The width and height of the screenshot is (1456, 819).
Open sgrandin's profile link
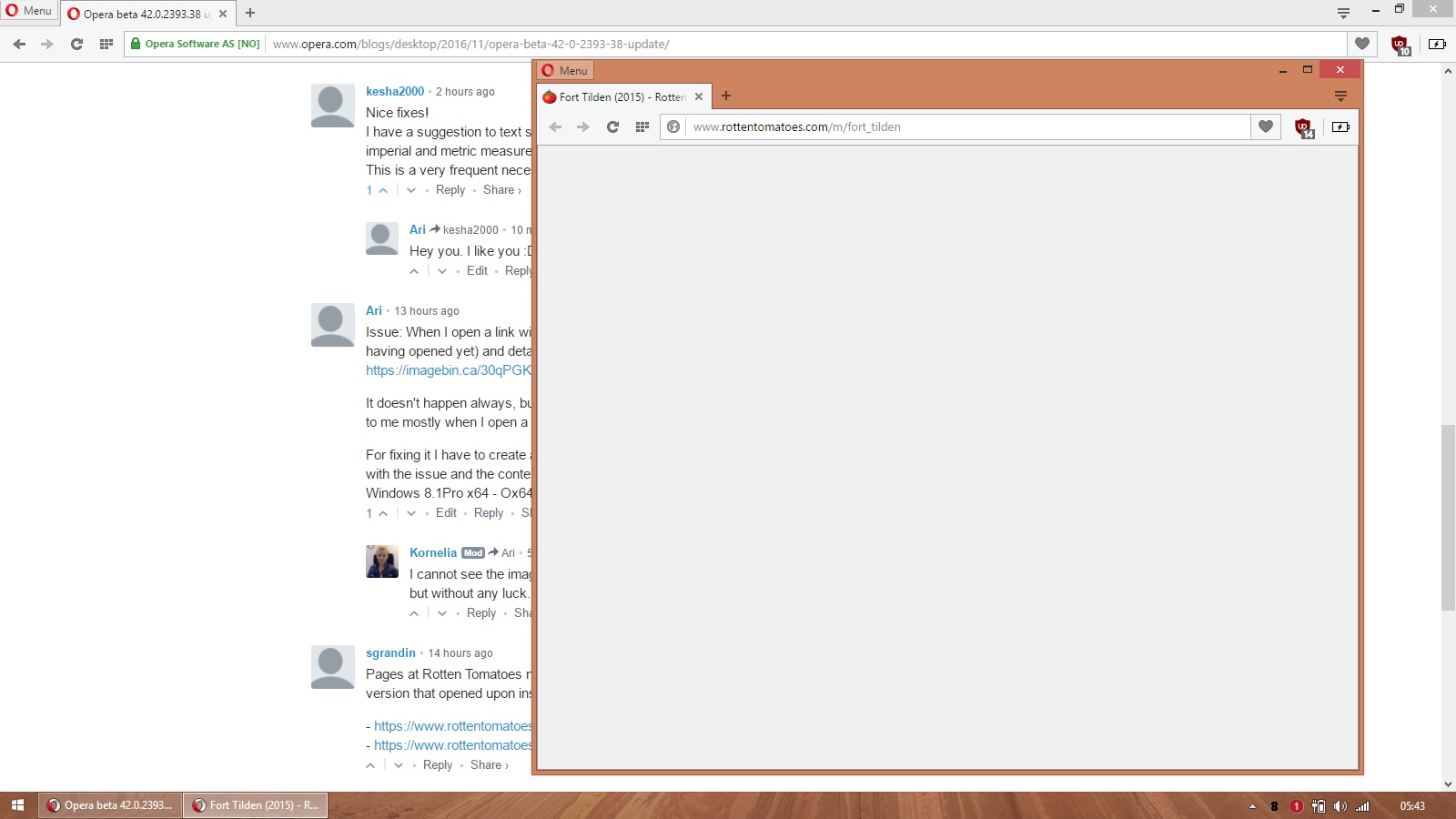[x=390, y=652]
